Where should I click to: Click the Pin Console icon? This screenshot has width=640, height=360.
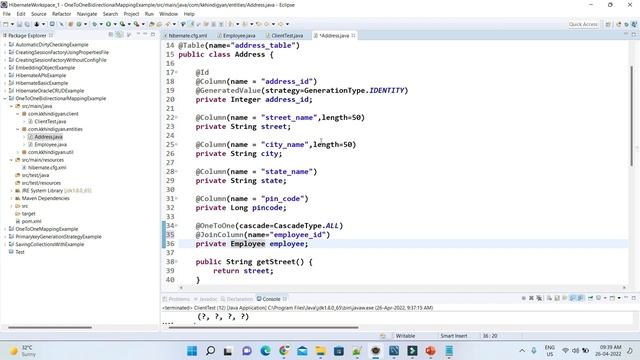click(590, 298)
